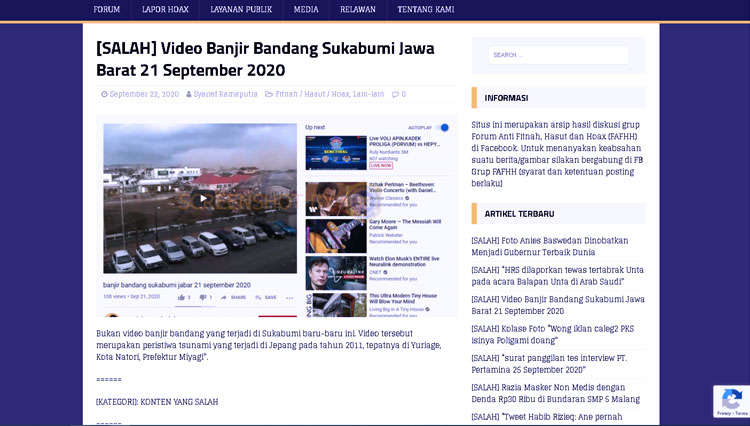The height and width of the screenshot is (426, 750).
Task: Open the Live VOLI APIN,KADEK video thumbnail
Action: pos(336,153)
